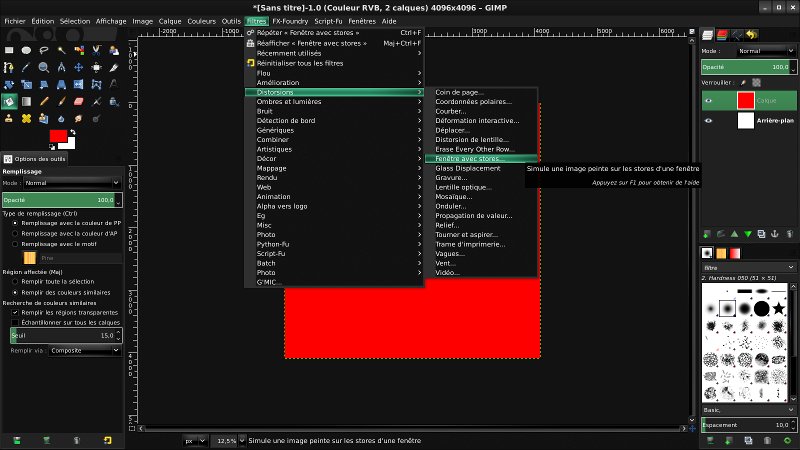This screenshot has height=450, width=800.
Task: Select the Scissors Select tool
Action: click(x=96, y=50)
